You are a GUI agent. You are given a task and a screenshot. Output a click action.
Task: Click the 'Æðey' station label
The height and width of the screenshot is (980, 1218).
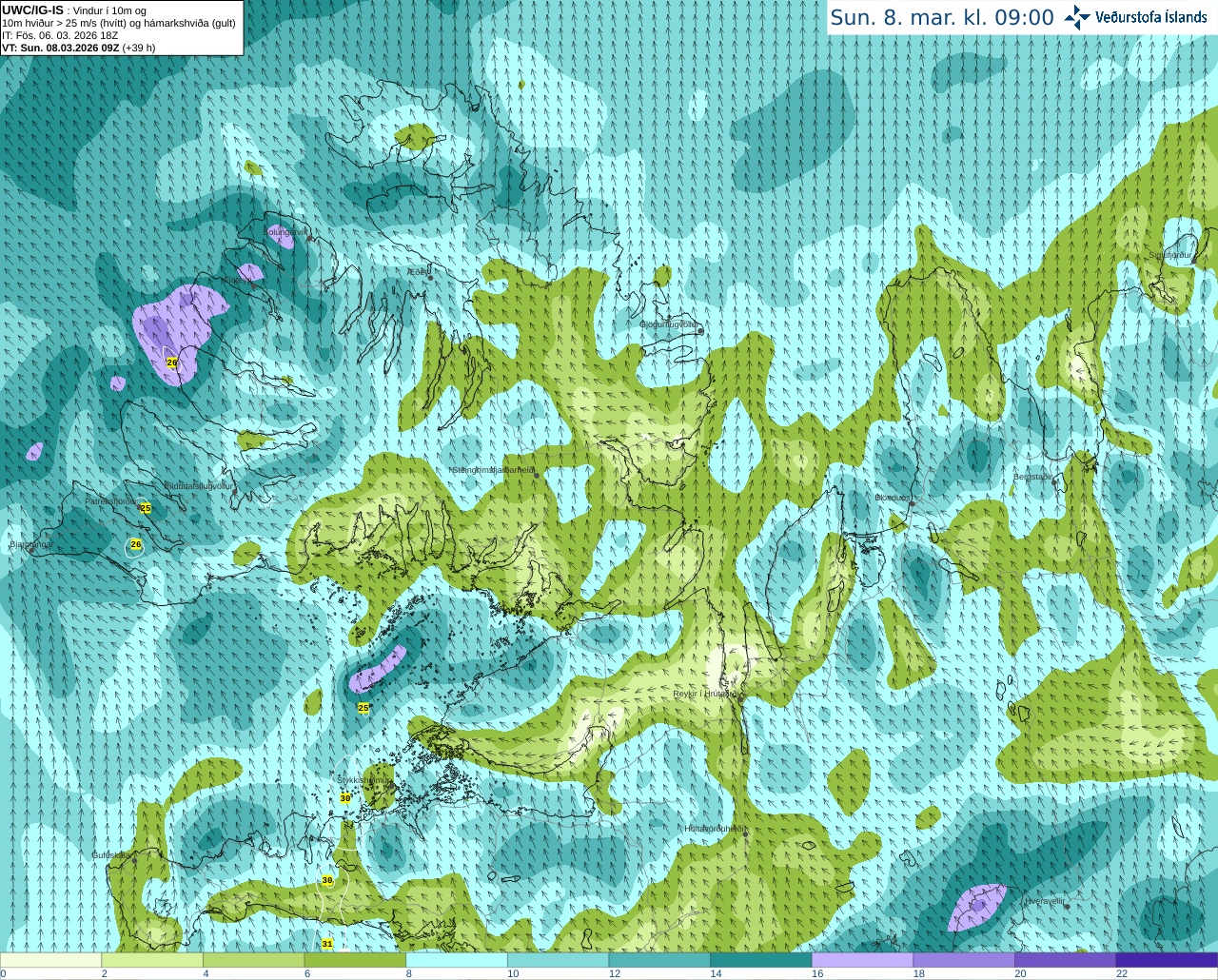(418, 271)
